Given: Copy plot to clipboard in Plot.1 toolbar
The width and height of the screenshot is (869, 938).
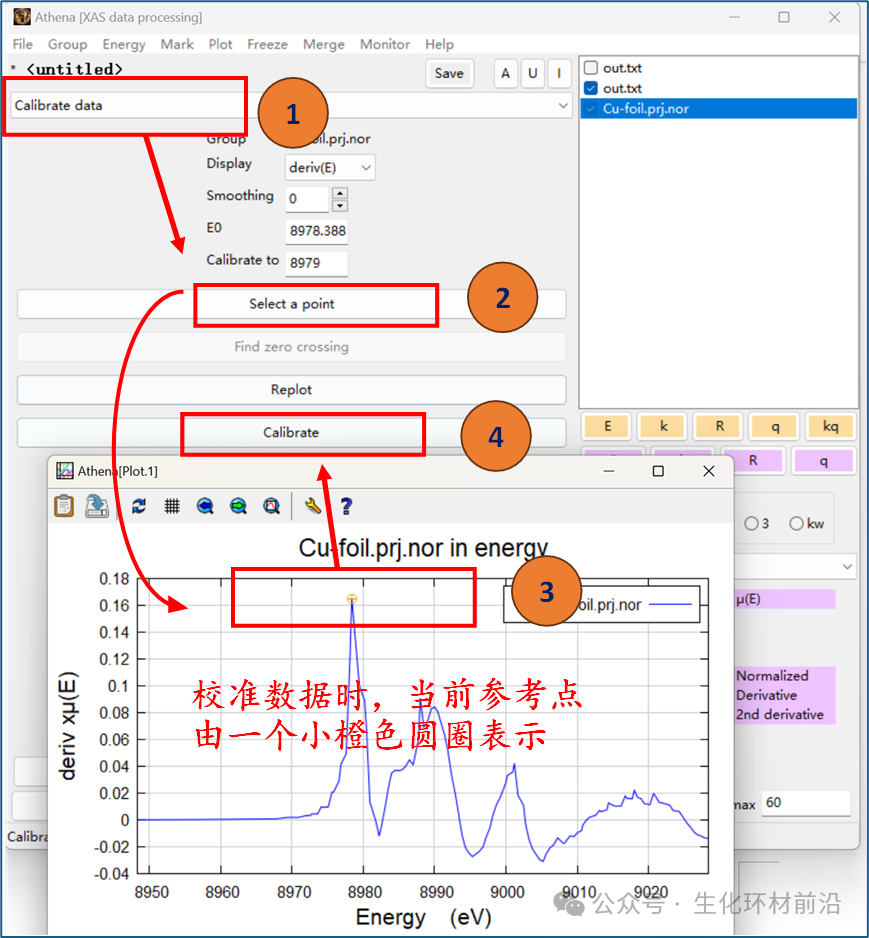Looking at the screenshot, I should pos(64,506).
